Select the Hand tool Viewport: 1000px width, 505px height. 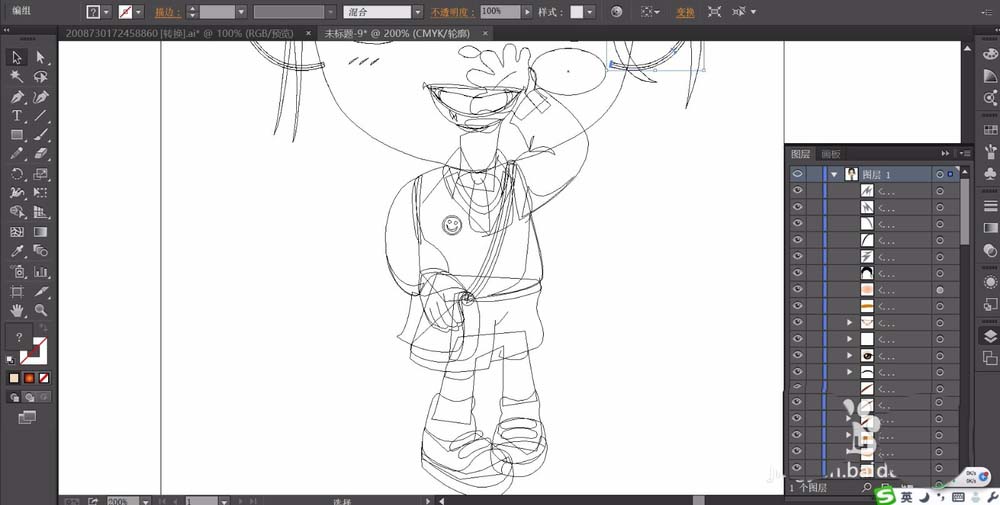(x=17, y=311)
